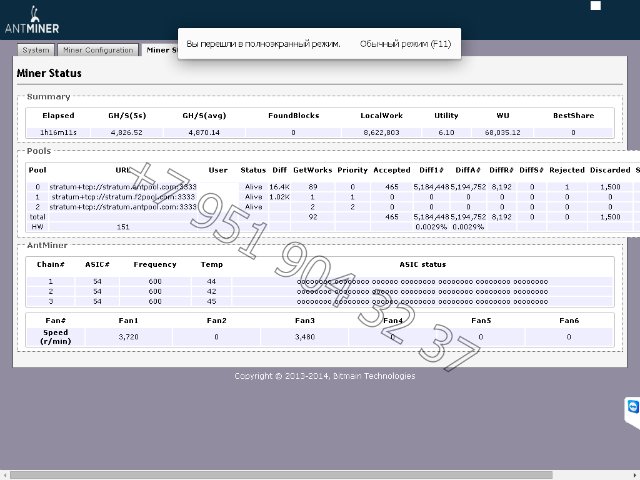The image size is (640, 480).
Task: Click the BestShare column header
Action: click(573, 116)
